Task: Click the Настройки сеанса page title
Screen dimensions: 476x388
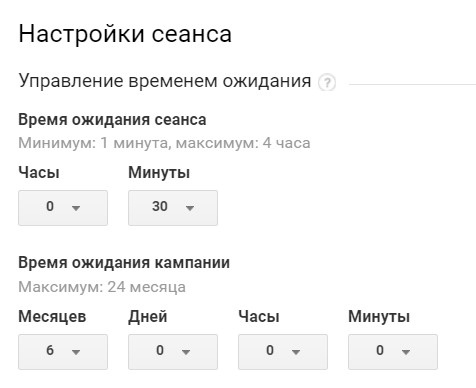Action: 125,34
